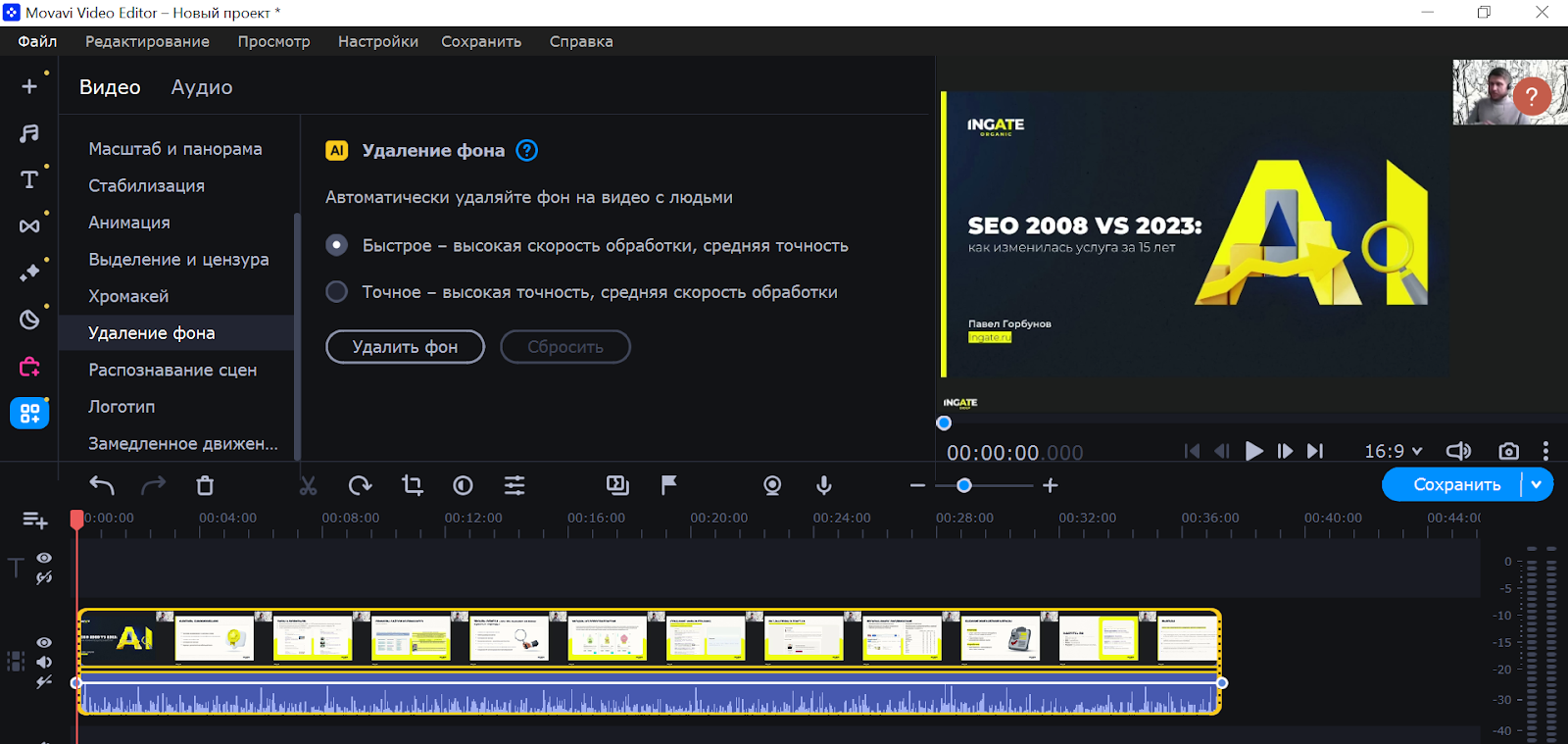Open the Сохранить menu in menu bar
The image size is (1568, 744).
point(481,41)
